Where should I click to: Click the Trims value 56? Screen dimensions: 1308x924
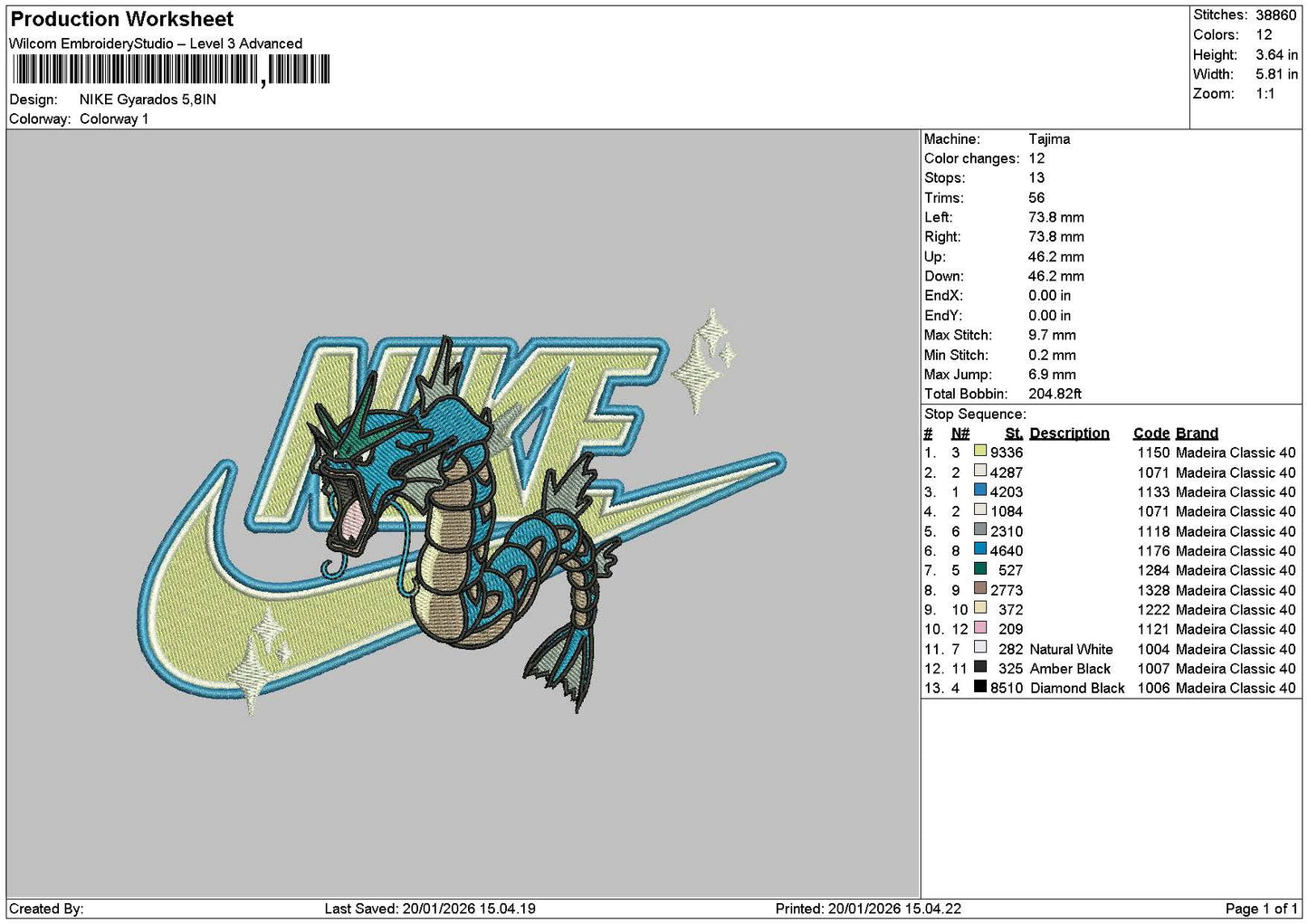point(1036,197)
